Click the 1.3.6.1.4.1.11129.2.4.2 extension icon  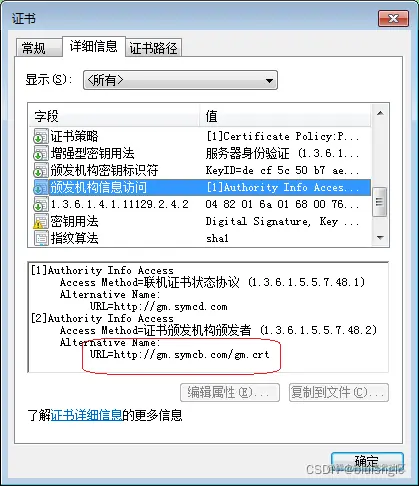(41, 204)
